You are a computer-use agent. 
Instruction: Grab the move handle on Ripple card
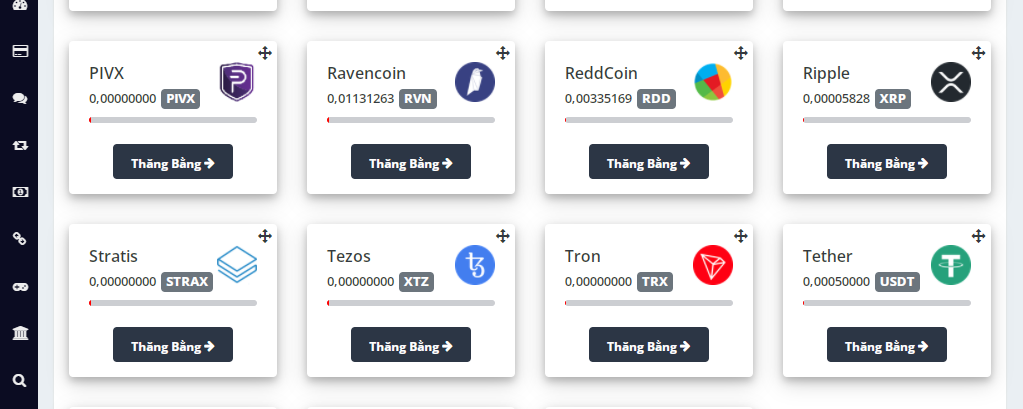click(979, 52)
